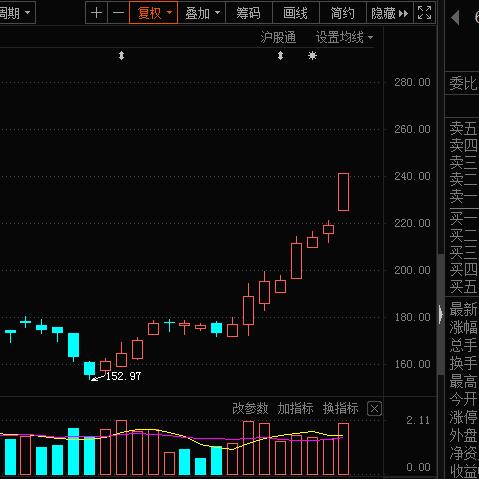
Task: Open the 复权 dropdown
Action: pyautogui.click(x=153, y=13)
